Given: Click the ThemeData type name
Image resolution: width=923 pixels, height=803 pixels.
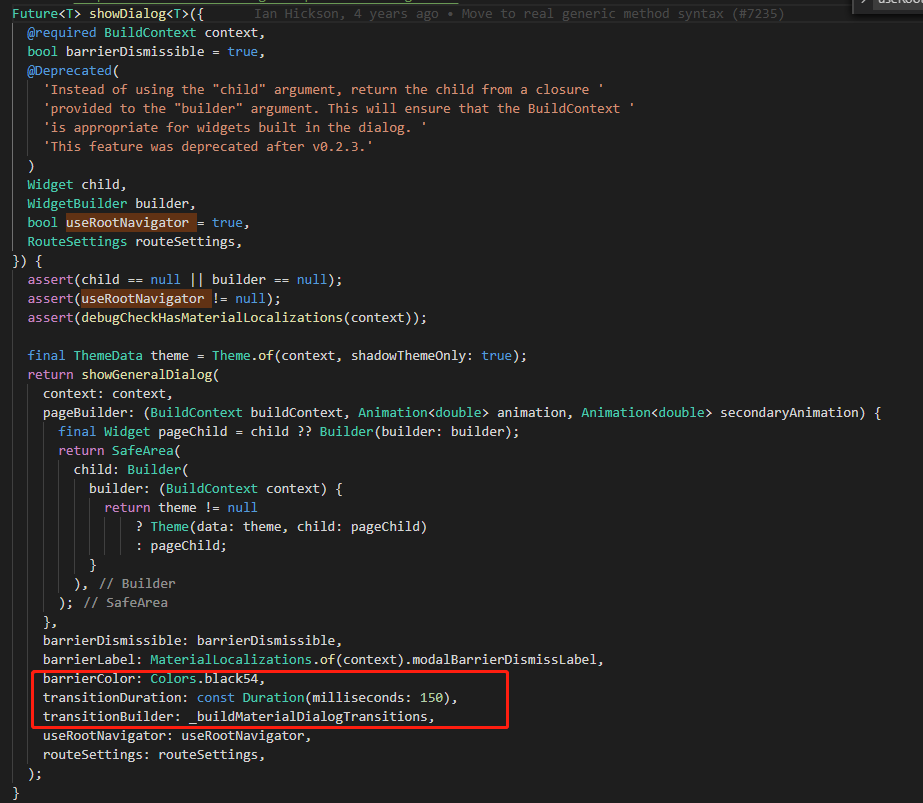Looking at the screenshot, I should [x=108, y=356].
